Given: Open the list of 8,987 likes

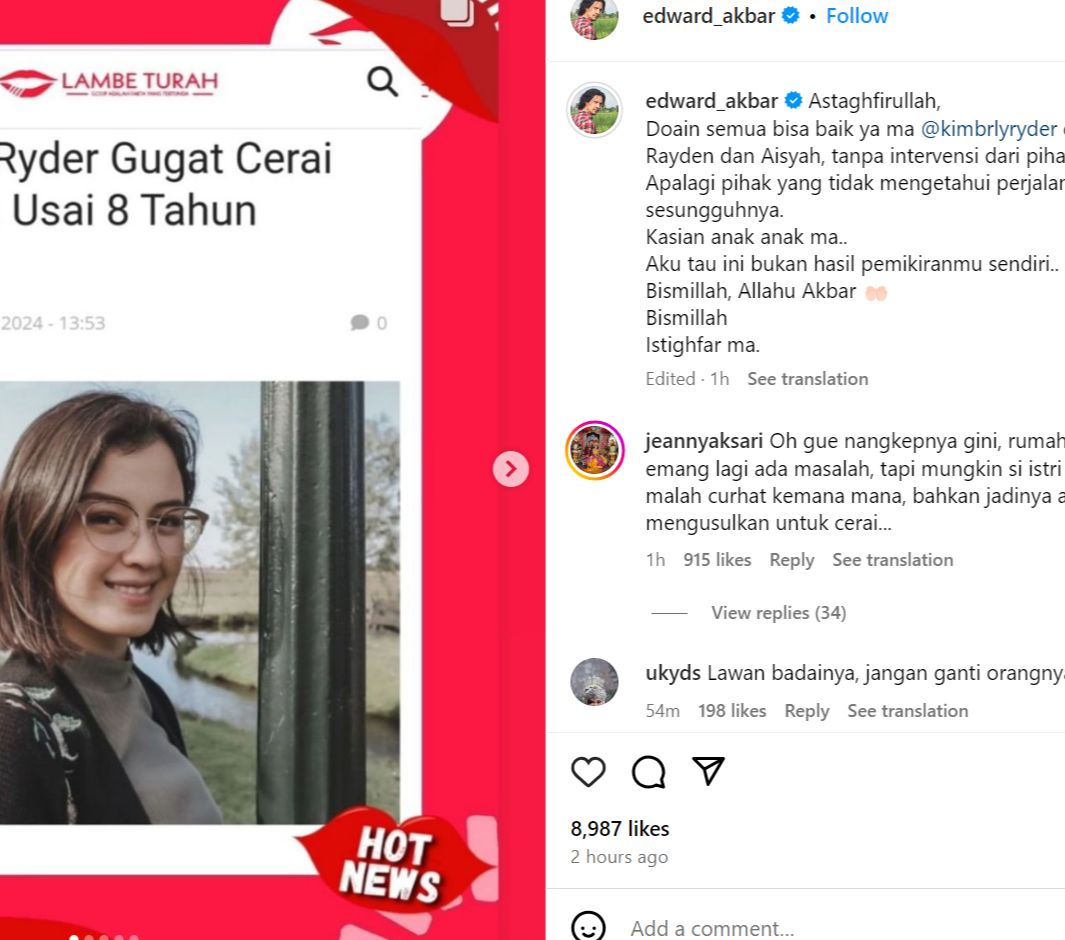Looking at the screenshot, I should pyautogui.click(x=619, y=829).
